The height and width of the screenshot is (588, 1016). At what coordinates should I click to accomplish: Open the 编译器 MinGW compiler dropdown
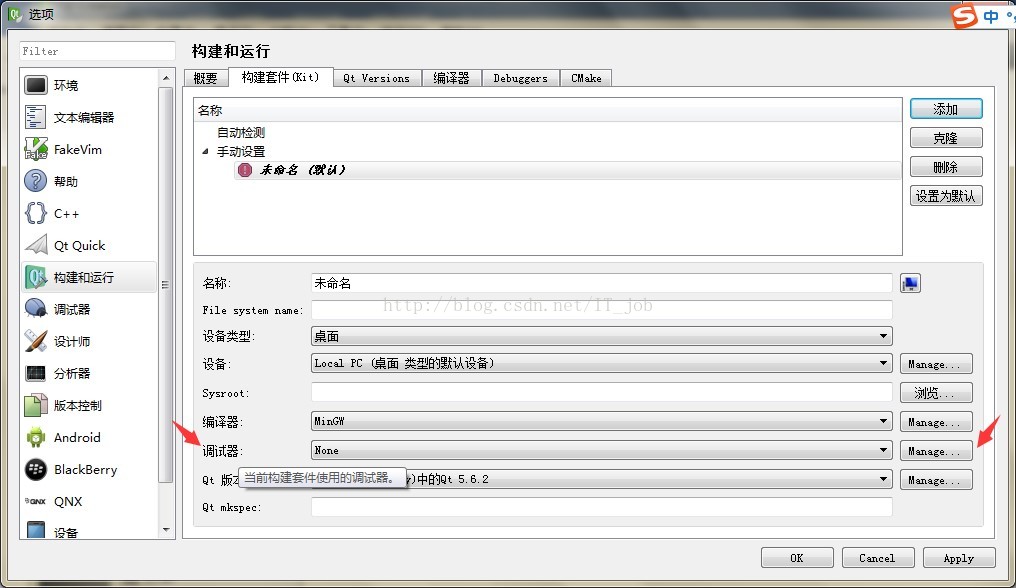[x=601, y=421]
